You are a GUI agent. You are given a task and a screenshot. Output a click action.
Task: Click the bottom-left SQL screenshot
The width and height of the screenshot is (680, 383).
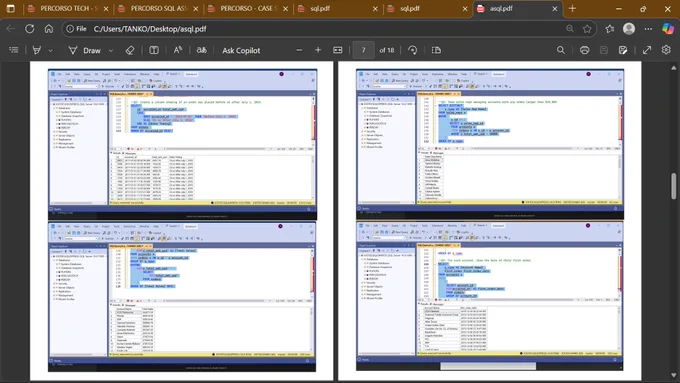pos(182,297)
